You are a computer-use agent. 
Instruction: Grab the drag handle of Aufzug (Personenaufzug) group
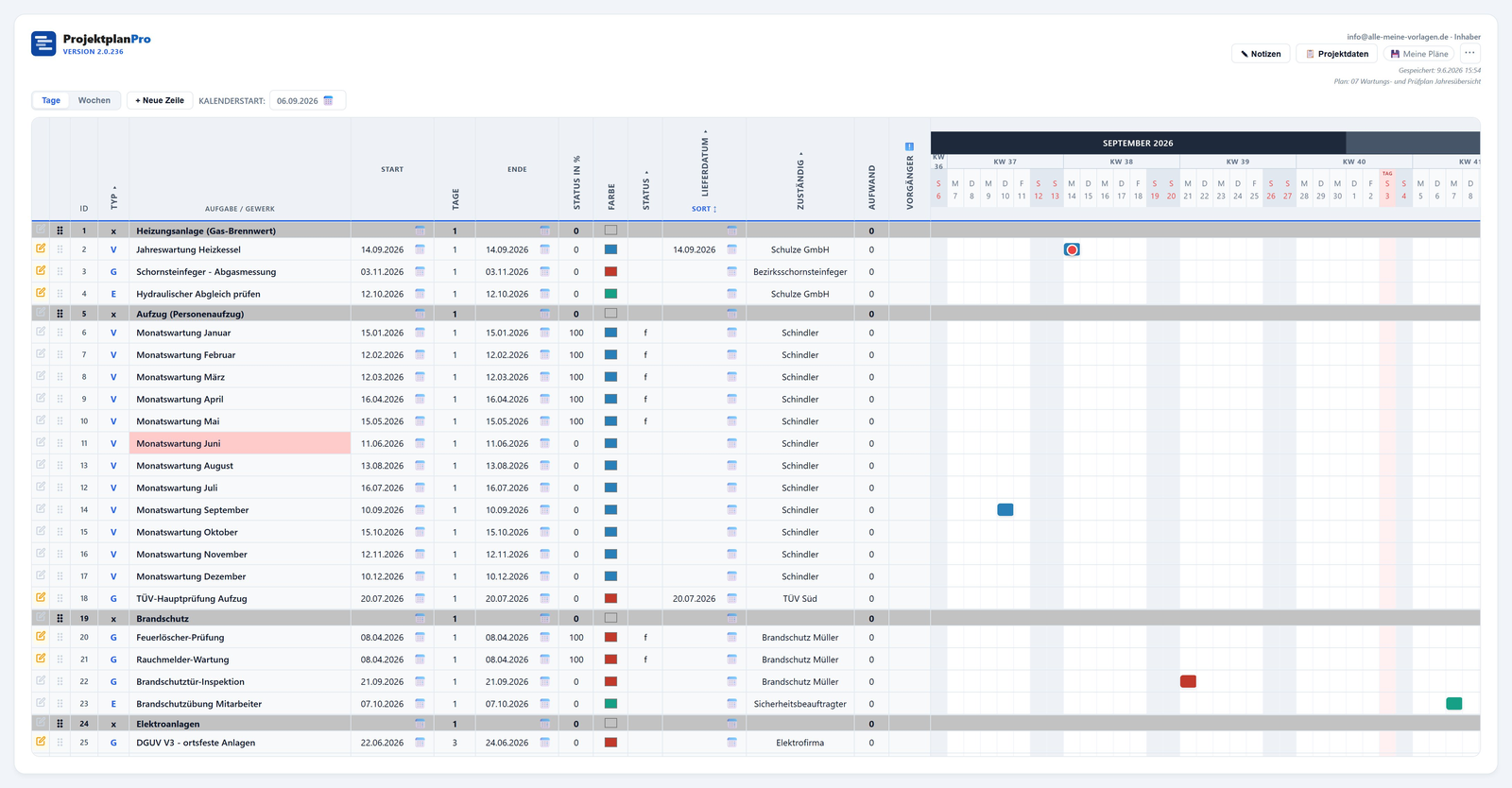coord(60,314)
